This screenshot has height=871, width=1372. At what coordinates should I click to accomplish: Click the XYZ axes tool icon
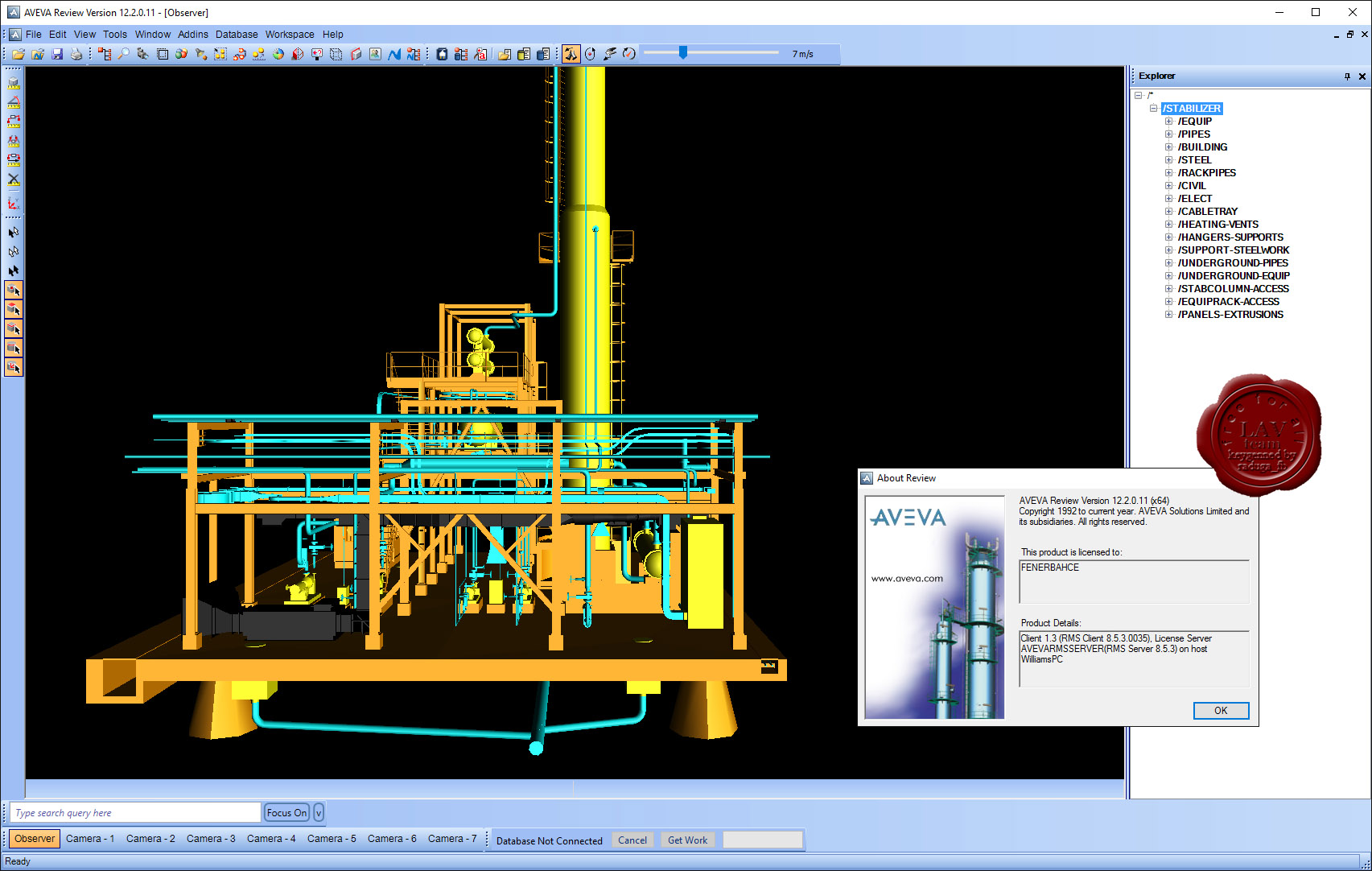tap(14, 202)
